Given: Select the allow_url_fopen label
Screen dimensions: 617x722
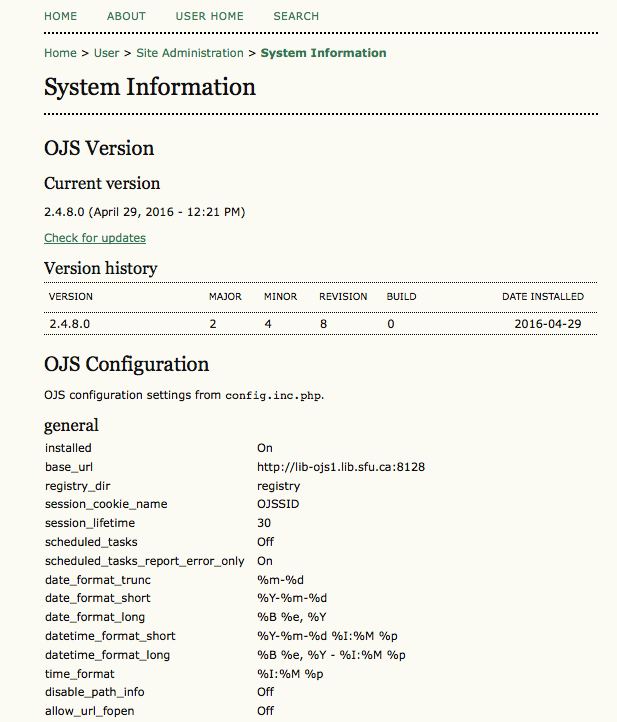Looking at the screenshot, I should [89, 711].
